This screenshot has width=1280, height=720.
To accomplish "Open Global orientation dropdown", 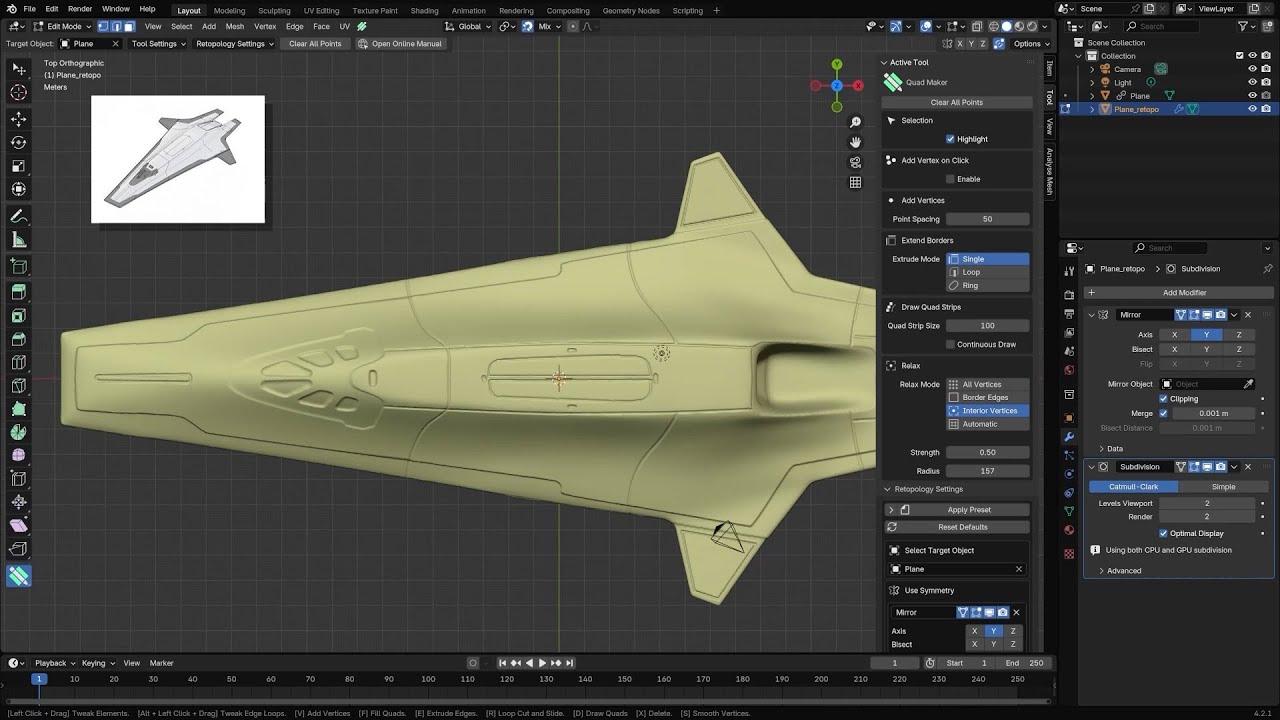I will pos(469,26).
